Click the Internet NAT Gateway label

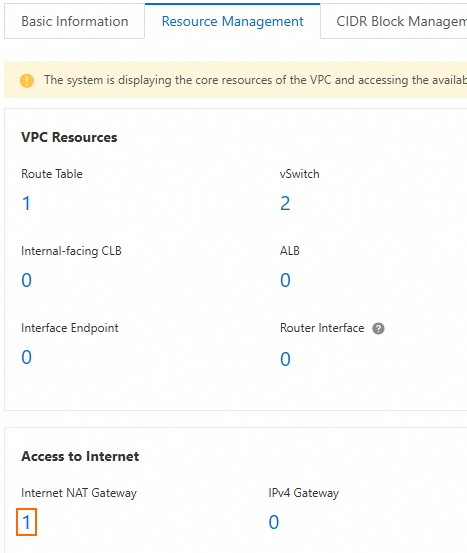pyautogui.click(x=79, y=493)
